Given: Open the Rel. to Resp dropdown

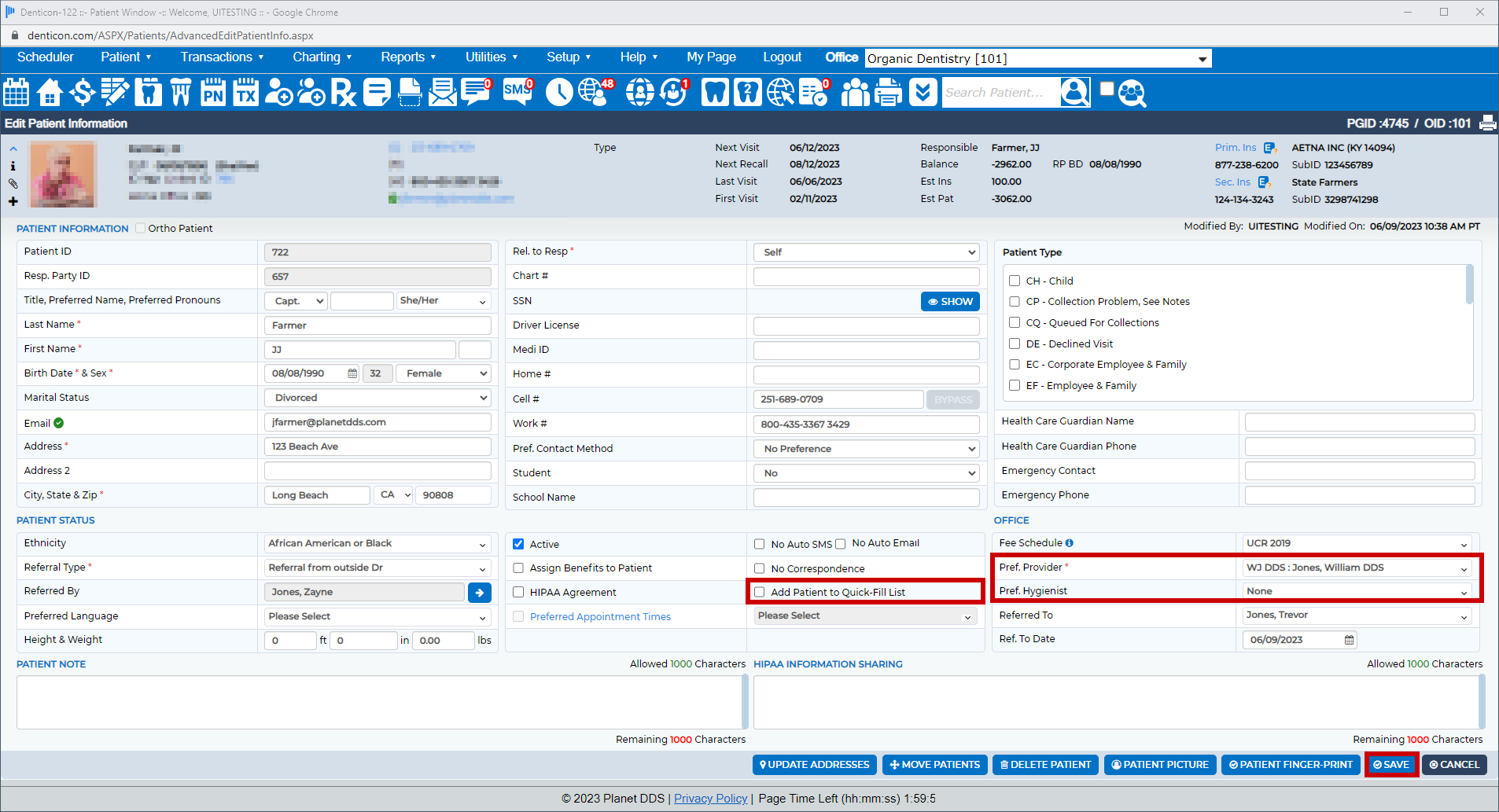Looking at the screenshot, I should point(867,252).
